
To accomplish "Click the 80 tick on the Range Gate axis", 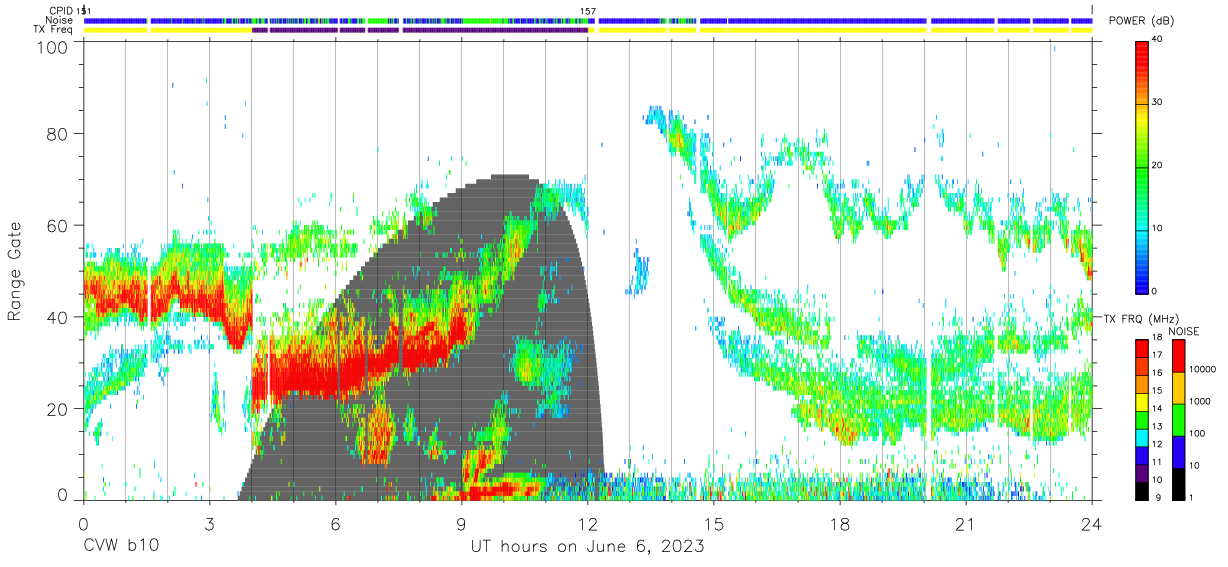I will [x=58, y=135].
